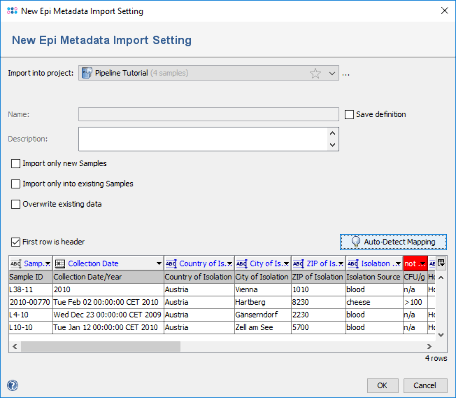Click the 'Collection Date/Year' header row cell
Image resolution: width=456 pixels, height=398 pixels.
coord(108,277)
